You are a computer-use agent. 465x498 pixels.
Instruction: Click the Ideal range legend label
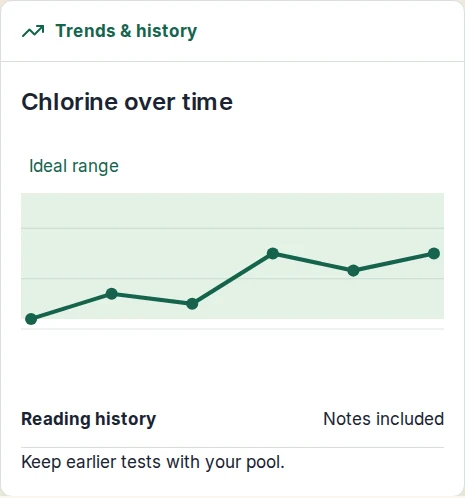point(74,166)
